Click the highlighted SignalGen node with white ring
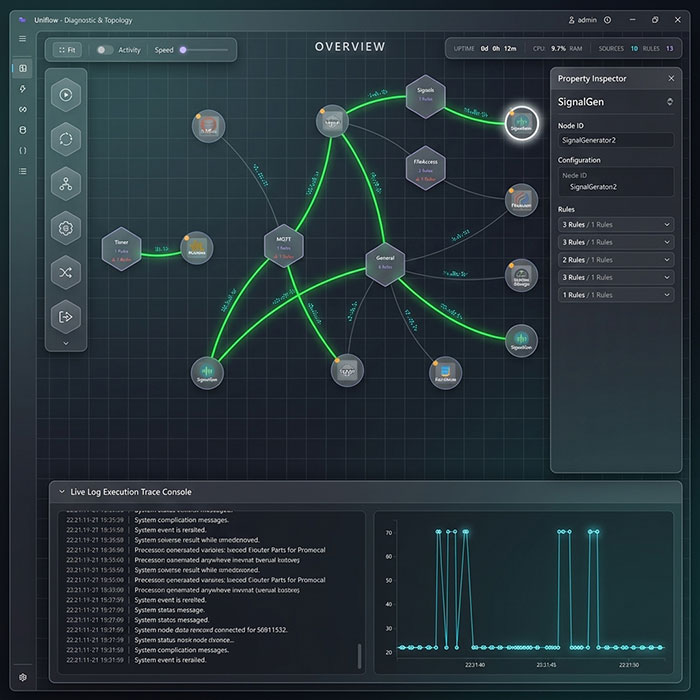Screen dimensions: 700x700 (x=521, y=123)
